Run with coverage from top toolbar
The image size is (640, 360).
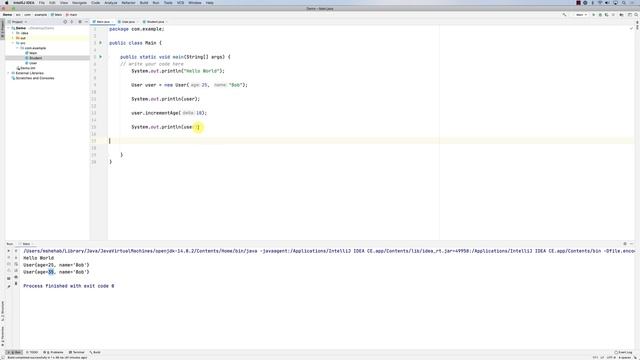point(607,15)
